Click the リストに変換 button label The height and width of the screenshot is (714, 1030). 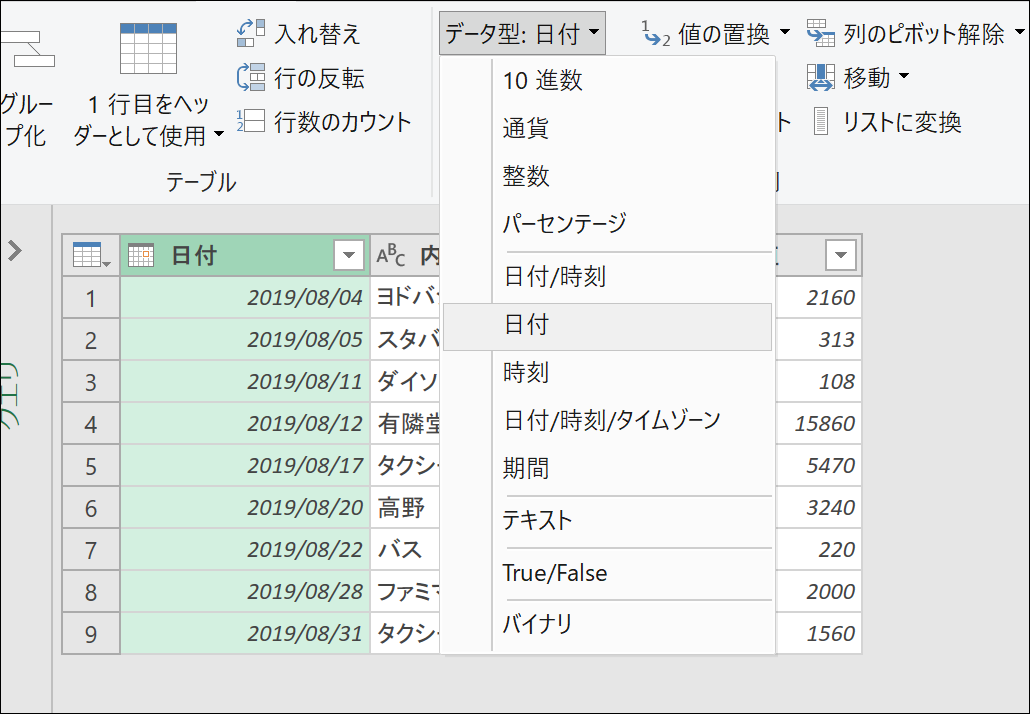coord(903,122)
